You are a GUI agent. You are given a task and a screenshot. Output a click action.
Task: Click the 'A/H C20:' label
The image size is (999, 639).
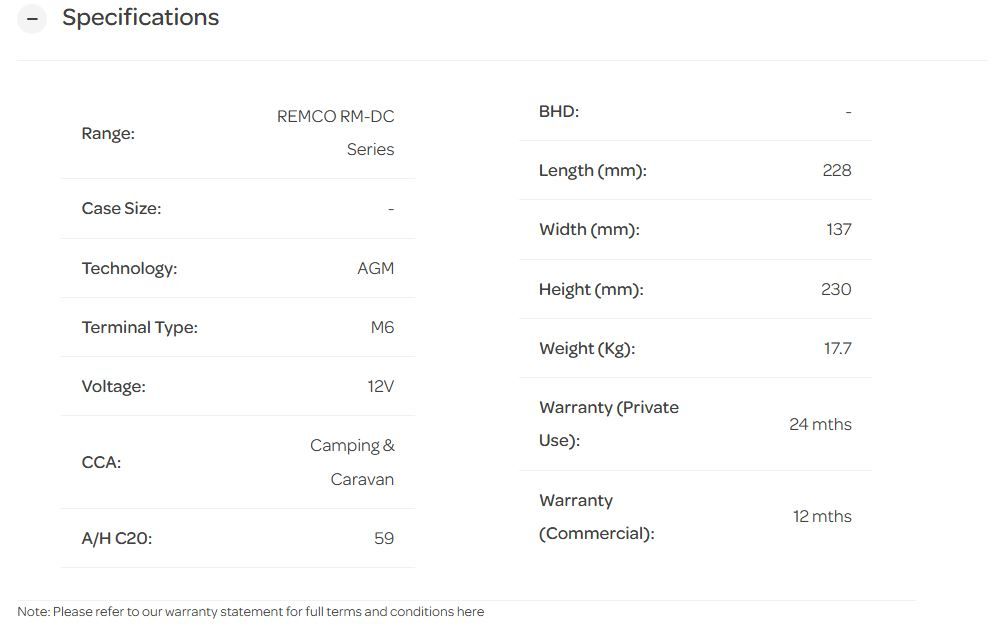(116, 538)
